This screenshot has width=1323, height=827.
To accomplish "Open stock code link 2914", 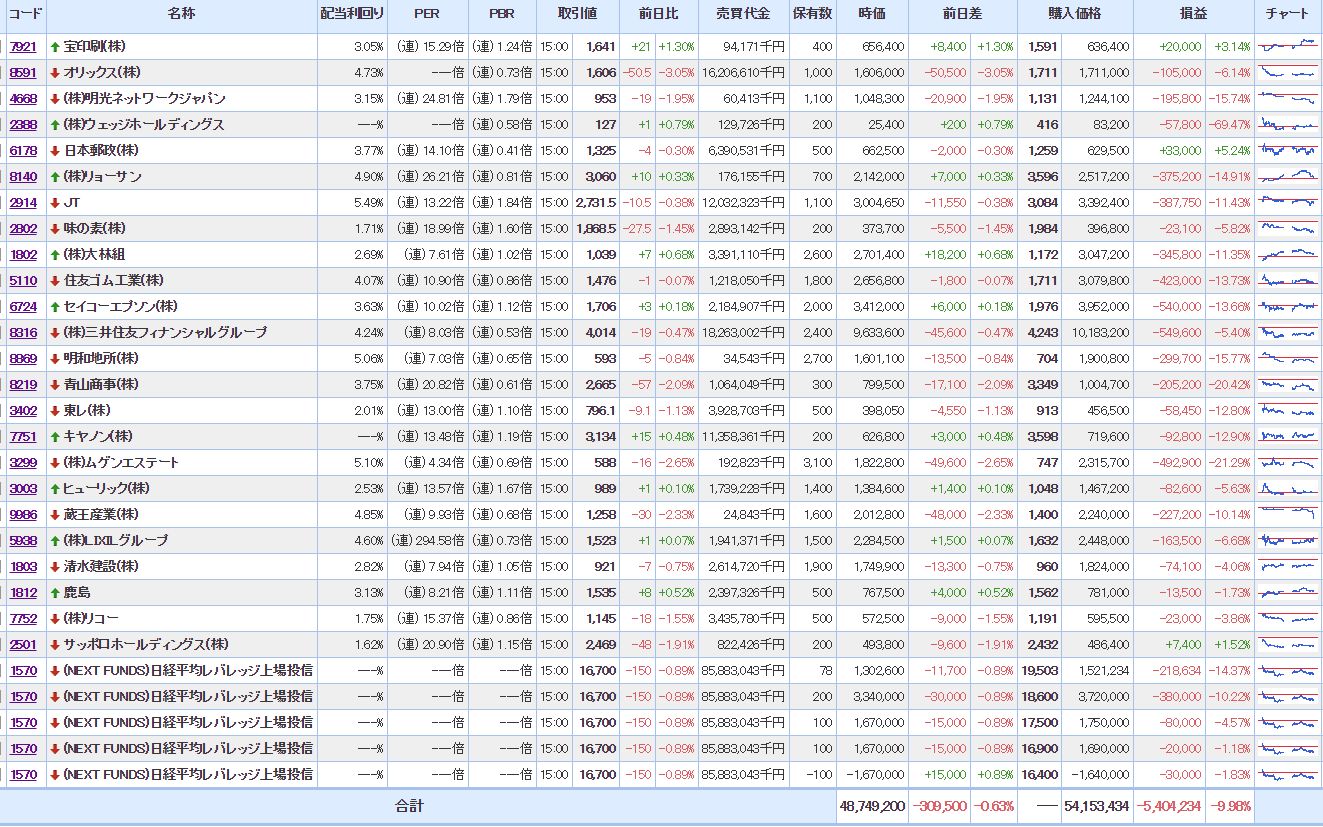I will (x=23, y=203).
